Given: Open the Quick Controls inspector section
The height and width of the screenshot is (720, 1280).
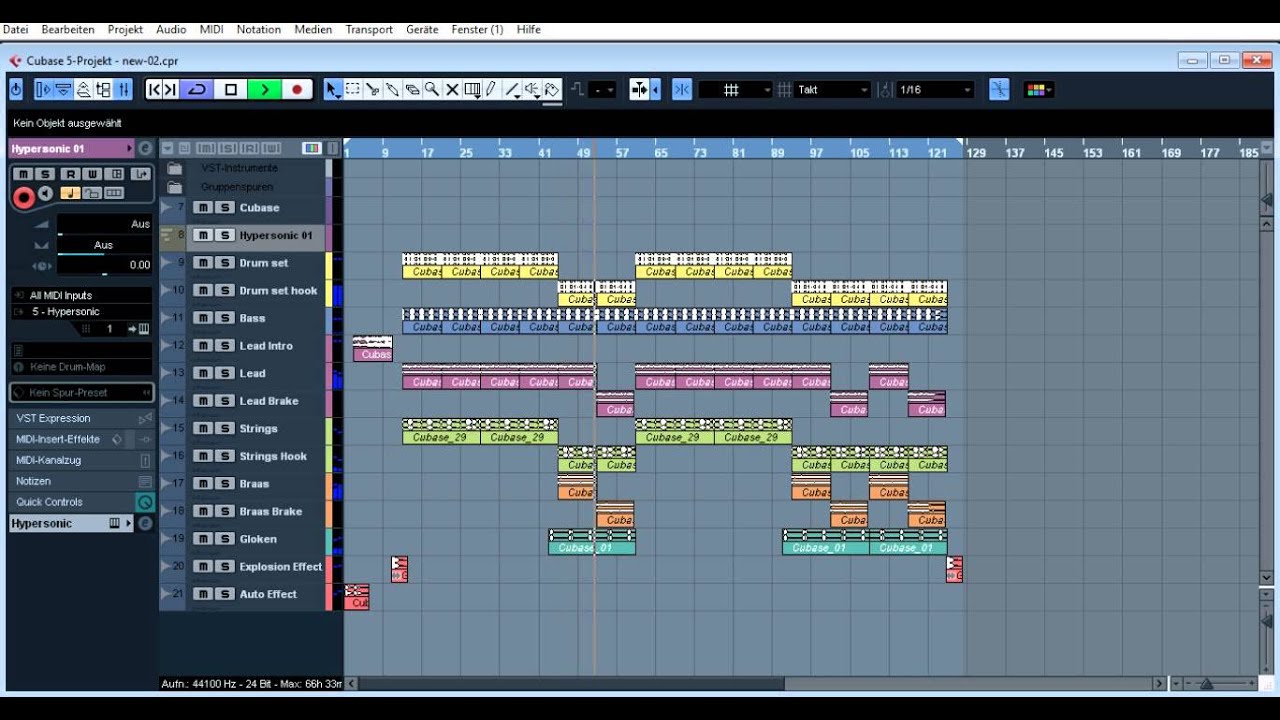Looking at the screenshot, I should click(81, 502).
